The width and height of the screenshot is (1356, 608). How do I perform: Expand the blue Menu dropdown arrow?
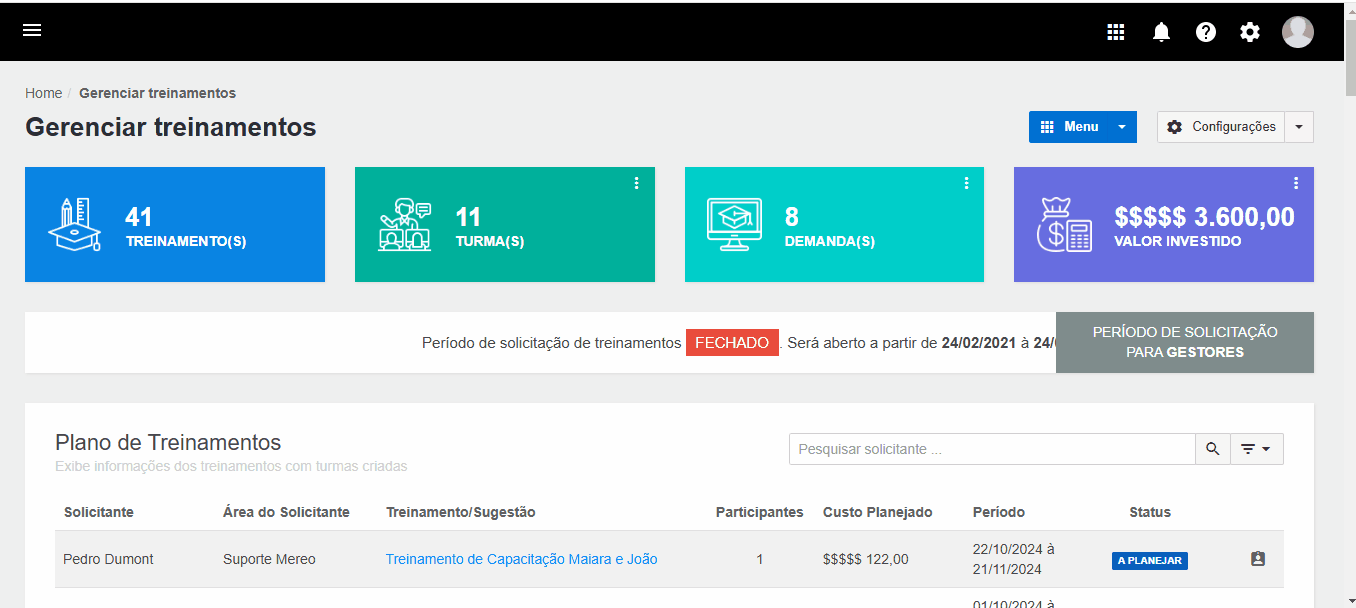pos(1121,127)
